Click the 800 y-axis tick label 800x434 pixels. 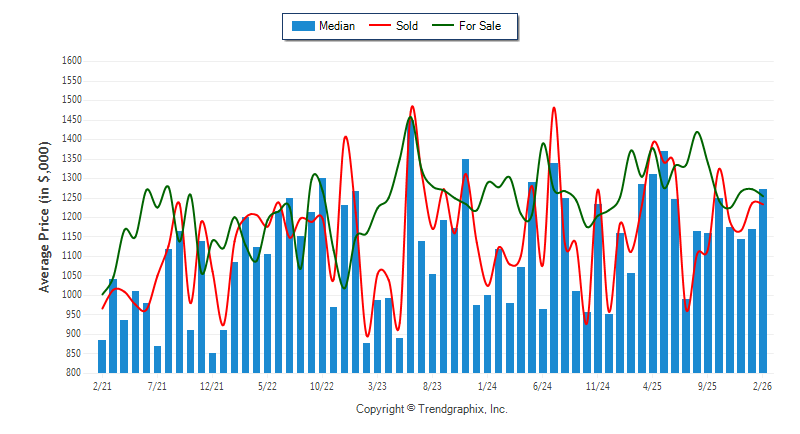click(x=74, y=373)
